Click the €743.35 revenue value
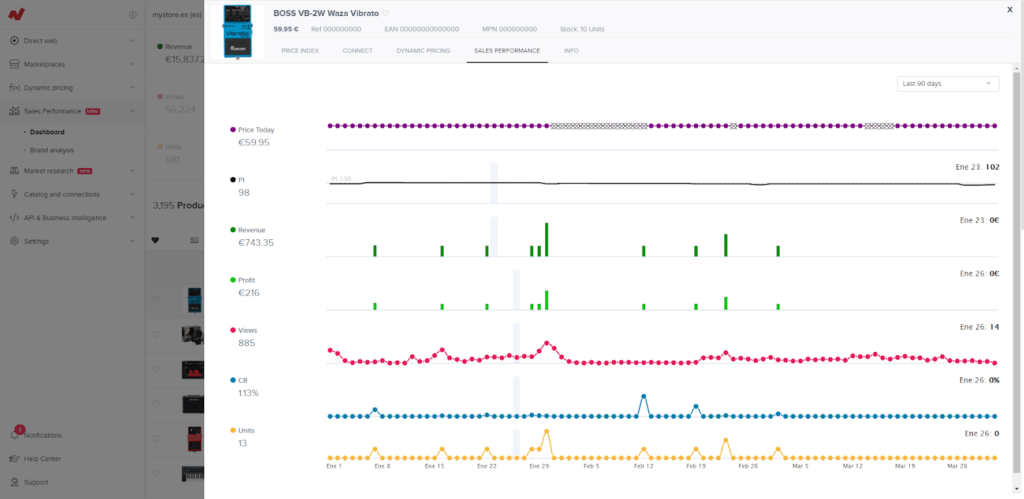1024x499 pixels. [x=256, y=242]
